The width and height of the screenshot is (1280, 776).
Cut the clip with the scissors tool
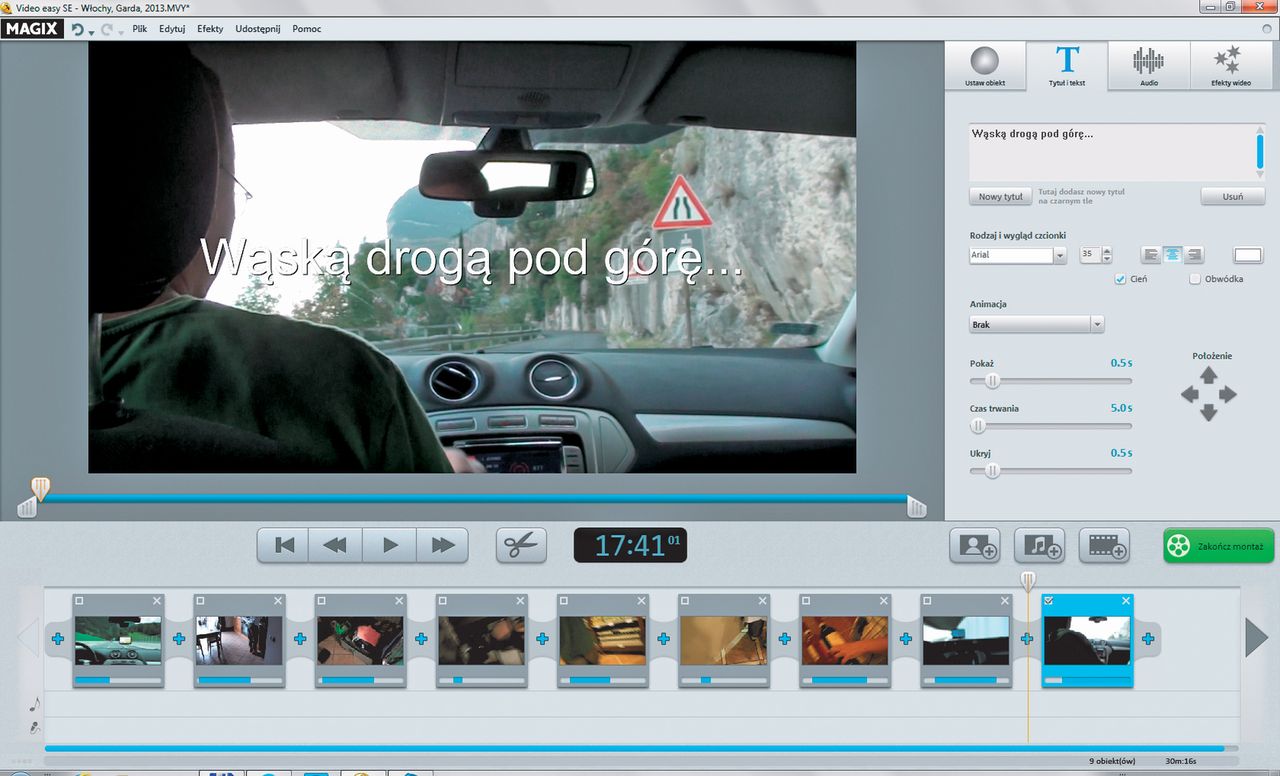coord(522,545)
